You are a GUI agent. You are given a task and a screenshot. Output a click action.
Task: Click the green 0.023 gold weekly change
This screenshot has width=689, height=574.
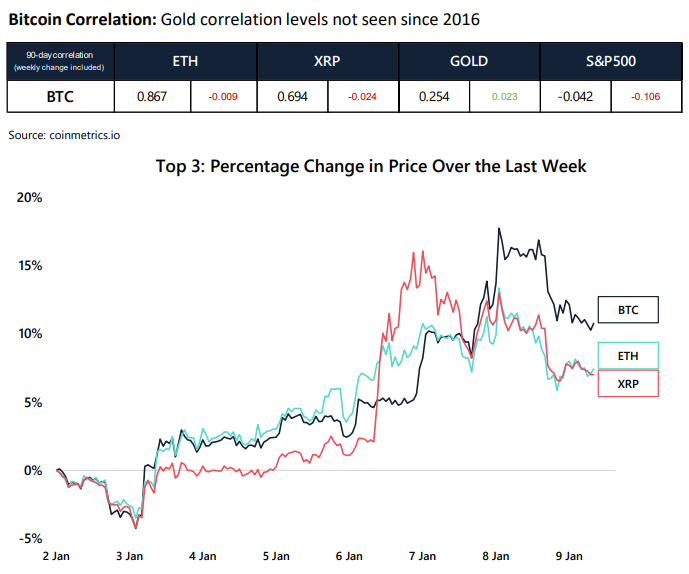coord(505,97)
